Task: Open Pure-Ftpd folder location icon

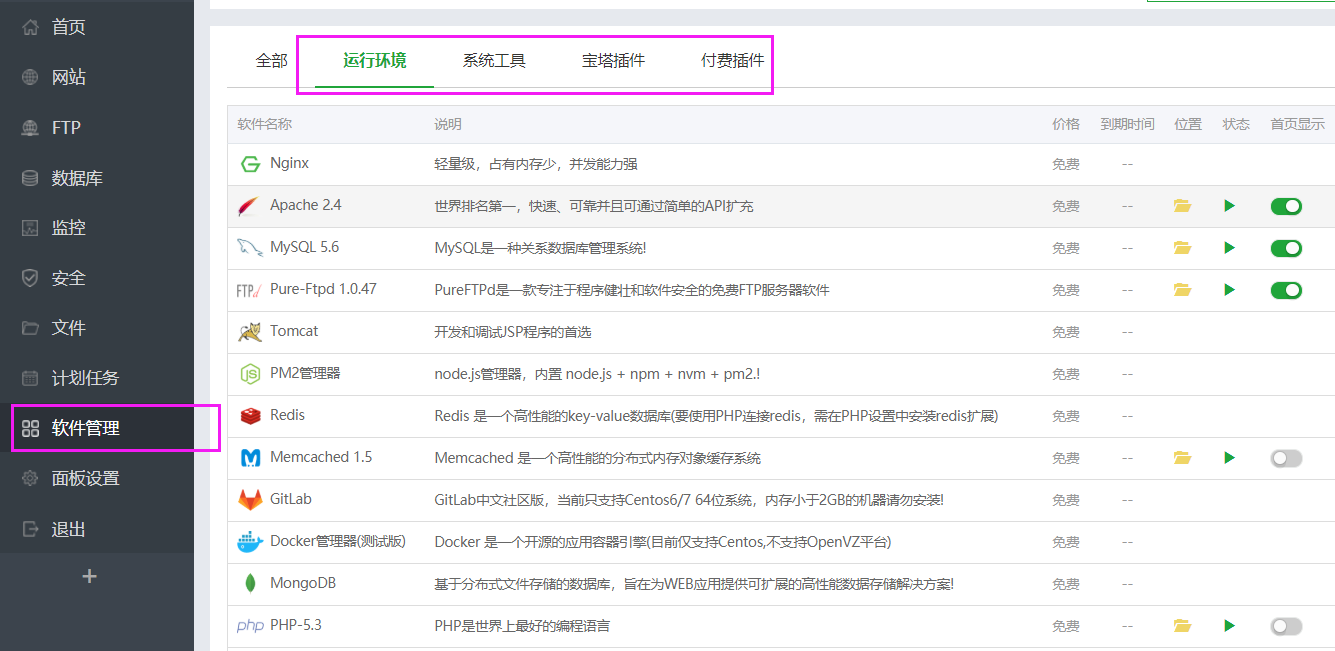Action: (x=1183, y=290)
